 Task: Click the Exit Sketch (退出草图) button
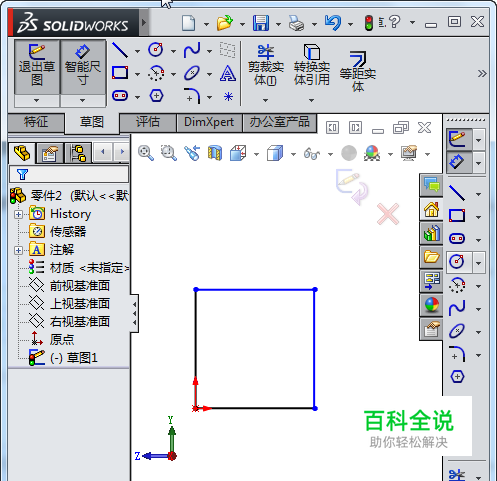[37, 68]
